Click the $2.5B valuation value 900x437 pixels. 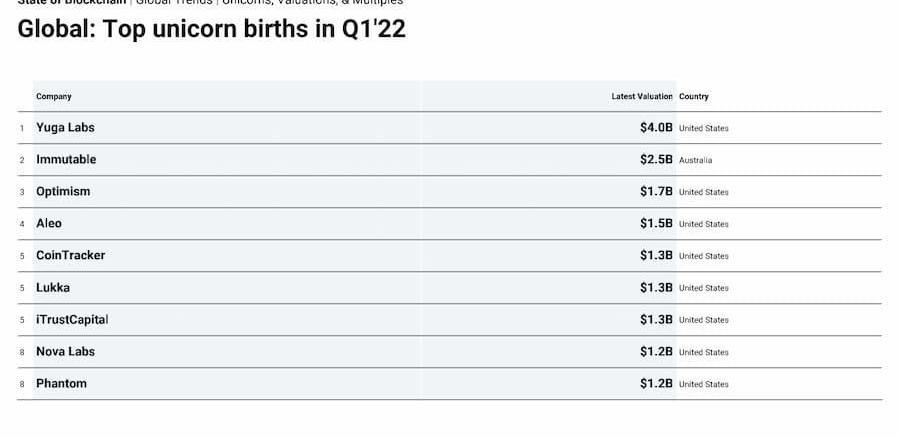tap(656, 160)
